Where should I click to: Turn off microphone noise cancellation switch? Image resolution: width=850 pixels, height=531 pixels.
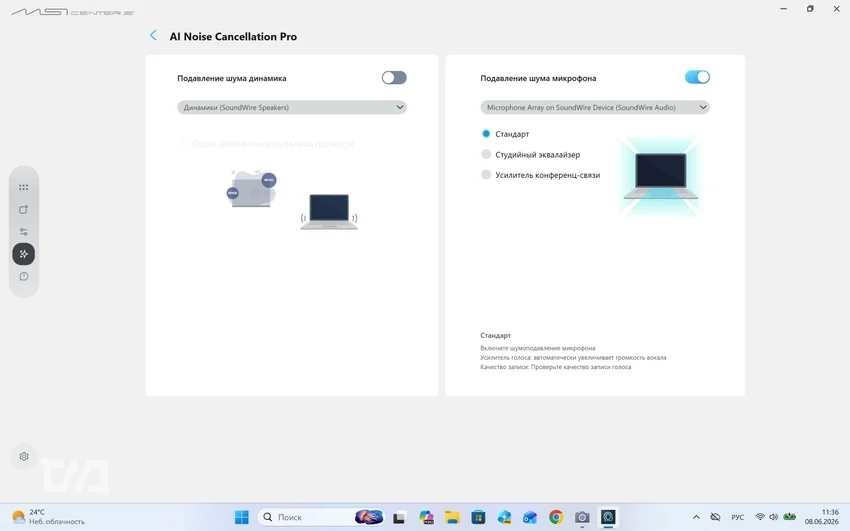tap(697, 77)
